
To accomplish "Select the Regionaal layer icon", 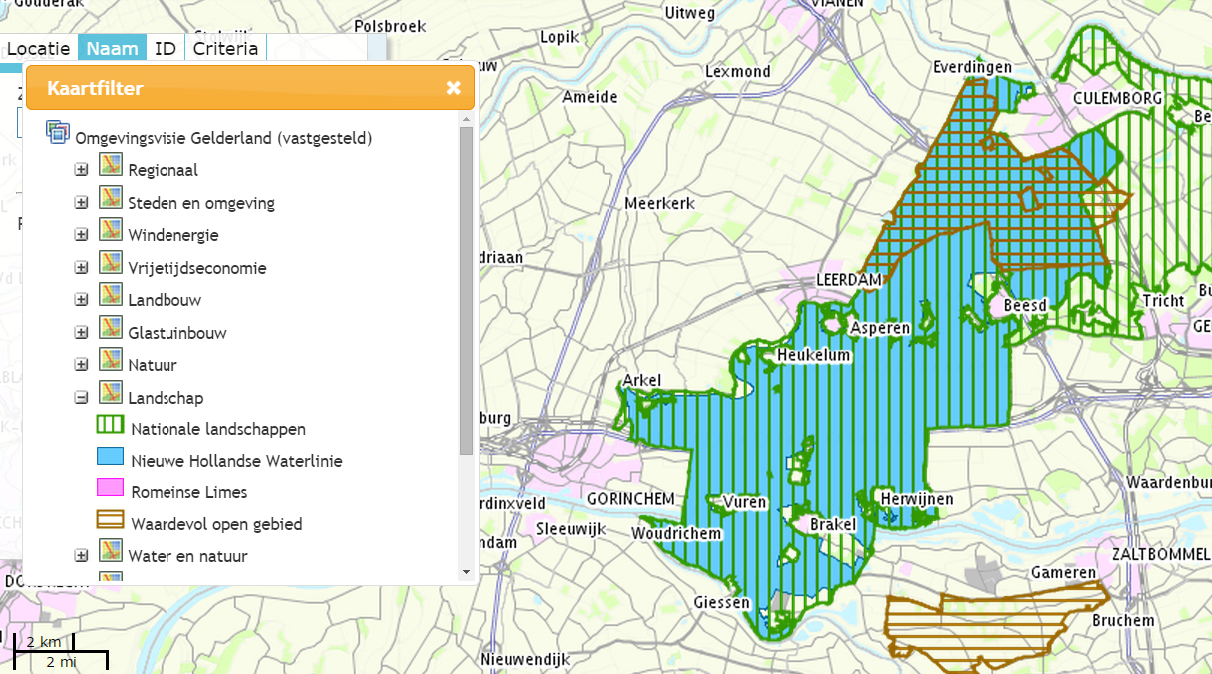I will pyautogui.click(x=111, y=169).
